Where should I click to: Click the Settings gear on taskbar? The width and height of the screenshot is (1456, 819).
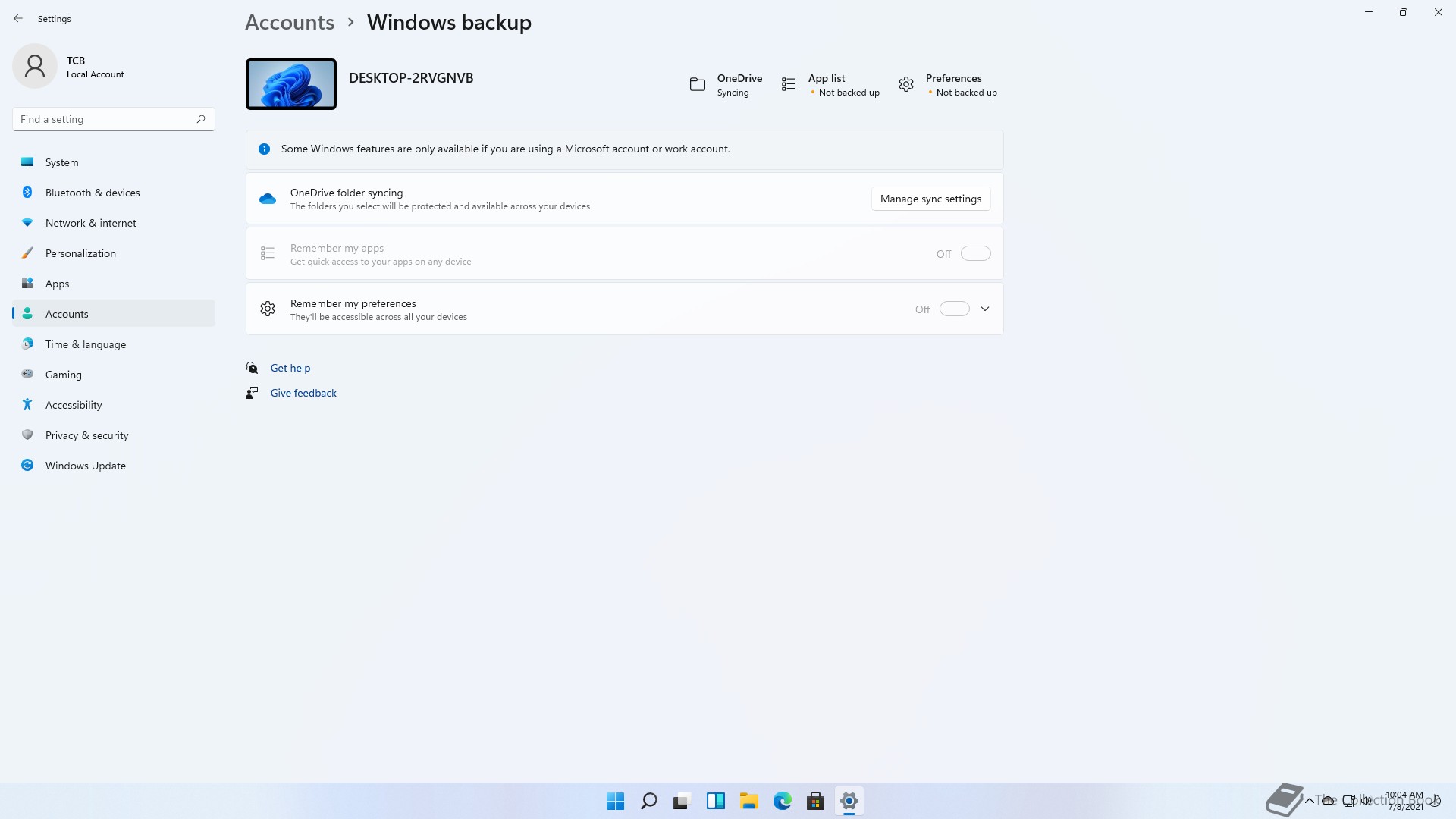coord(849,801)
